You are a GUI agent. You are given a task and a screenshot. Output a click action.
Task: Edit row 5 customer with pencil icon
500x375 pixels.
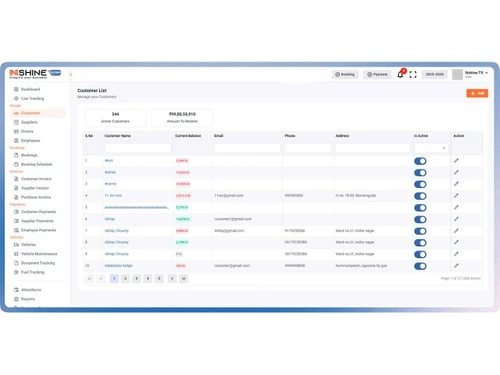pyautogui.click(x=456, y=207)
